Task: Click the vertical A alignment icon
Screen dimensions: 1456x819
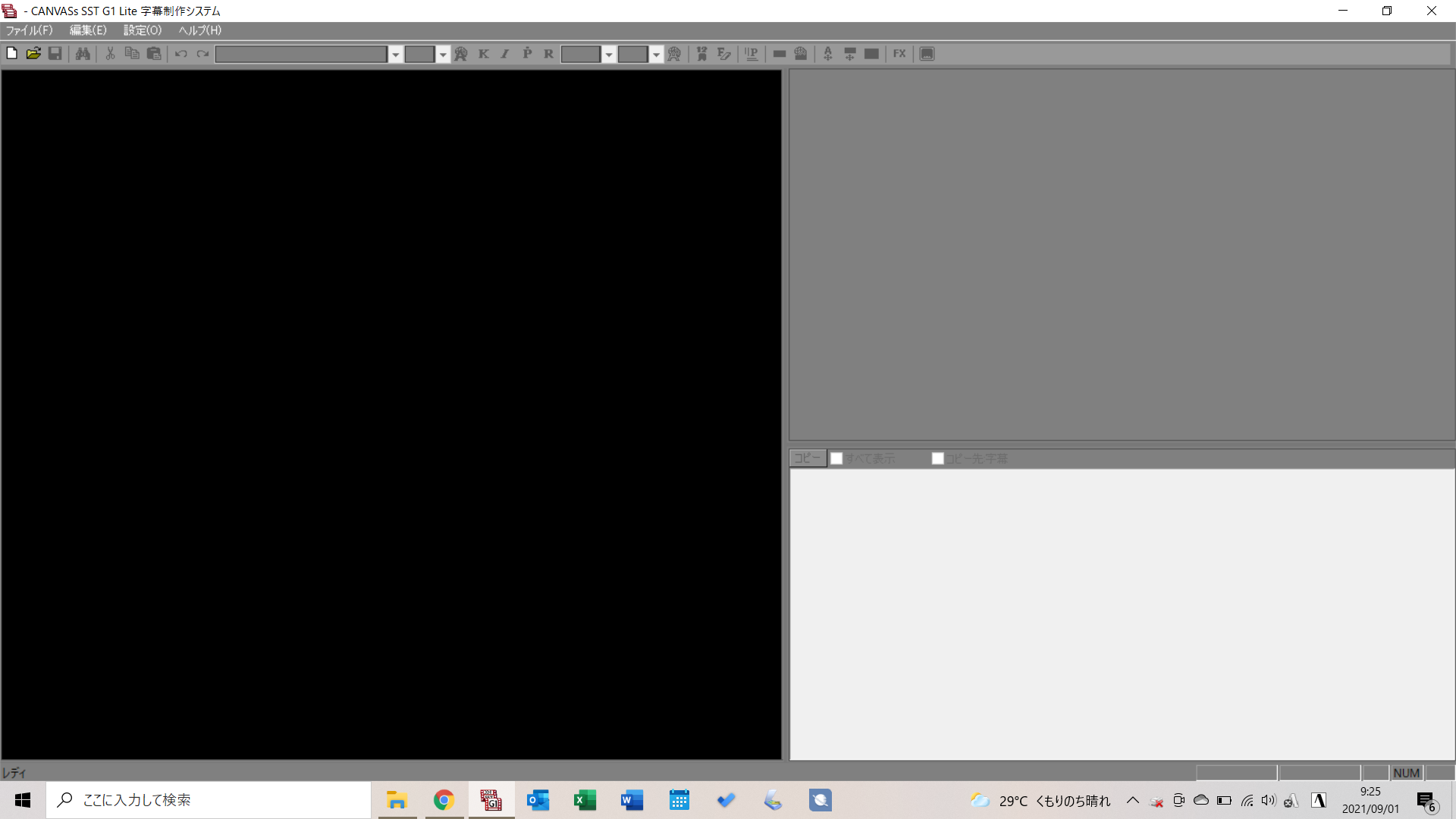Action: click(828, 54)
